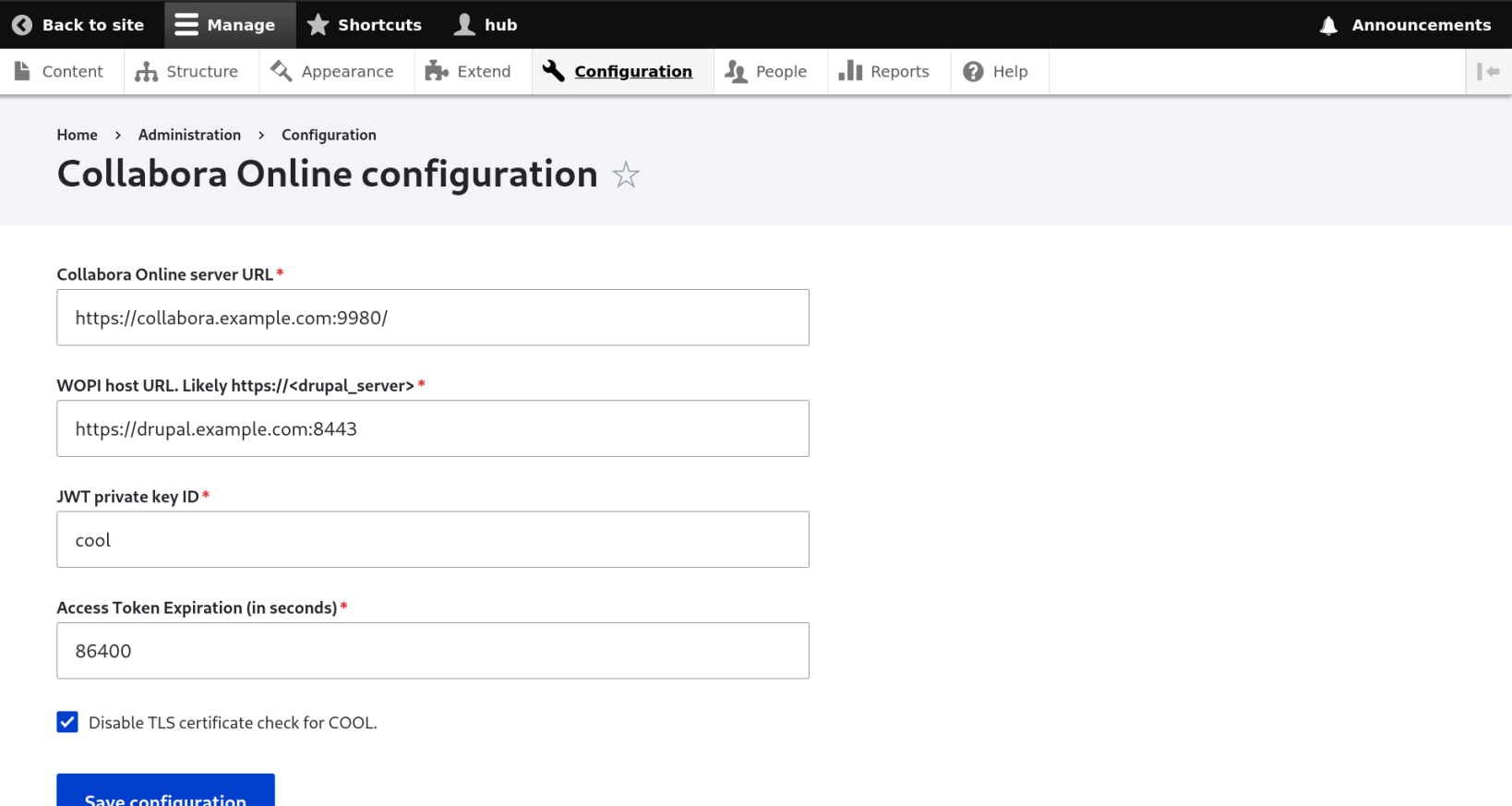This screenshot has width=1512, height=806.
Task: Open the Content admin menu
Action: point(60,72)
